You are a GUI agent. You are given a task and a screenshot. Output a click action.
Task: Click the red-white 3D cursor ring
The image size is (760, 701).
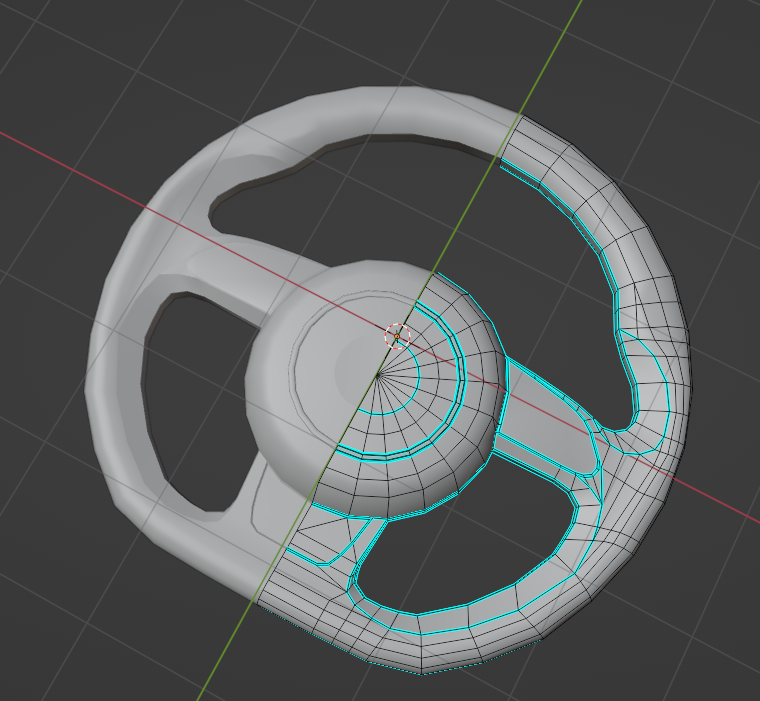pos(397,336)
